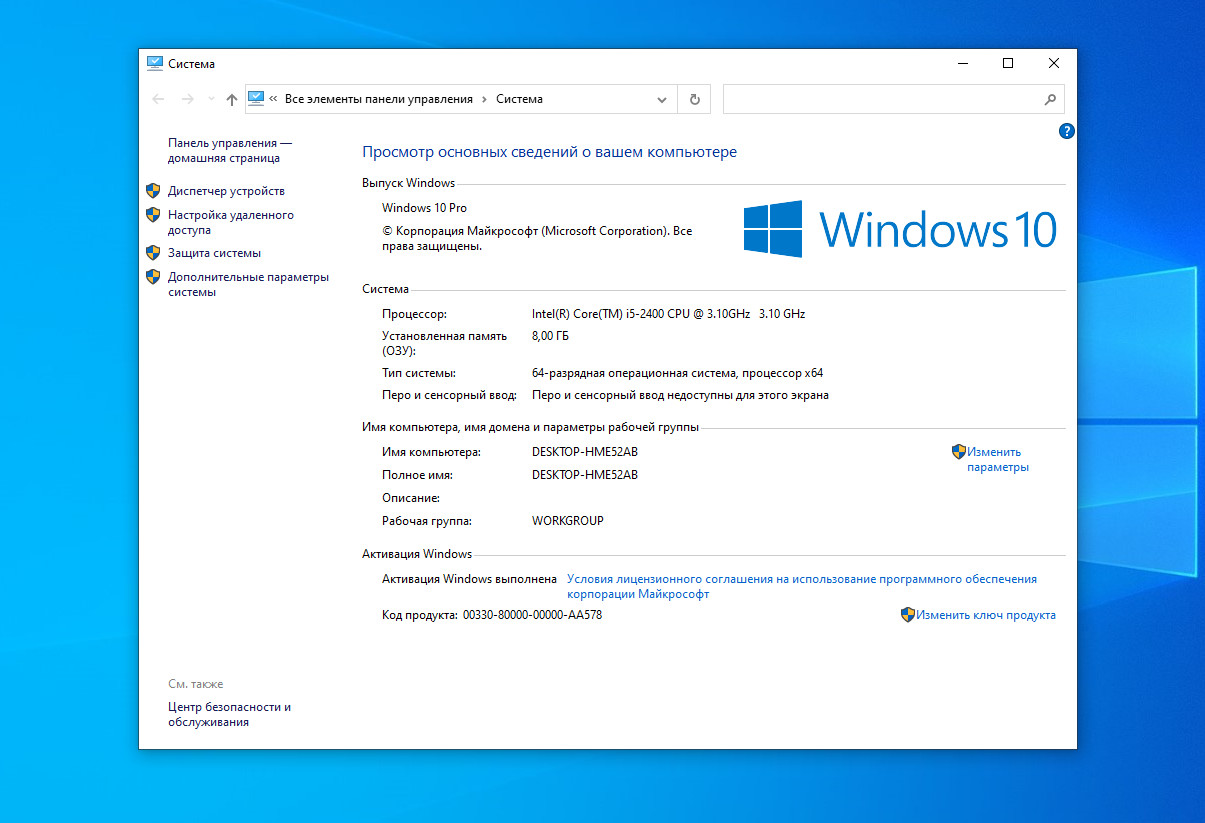The height and width of the screenshot is (823, 1205).
Task: Click the workgroup value 'WORKGROUP'
Action: [x=568, y=521]
